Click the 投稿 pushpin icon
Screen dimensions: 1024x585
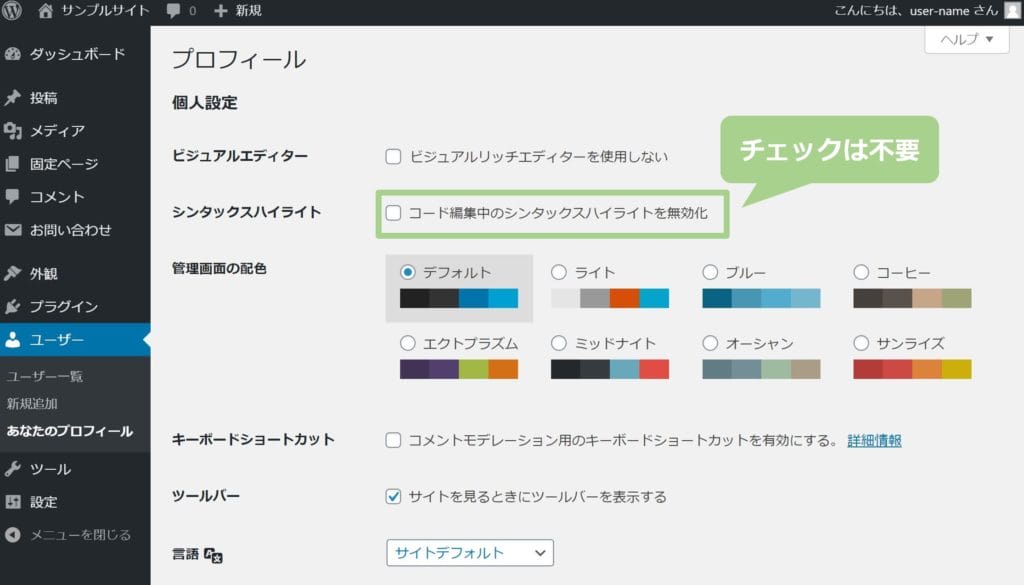pyautogui.click(x=13, y=98)
